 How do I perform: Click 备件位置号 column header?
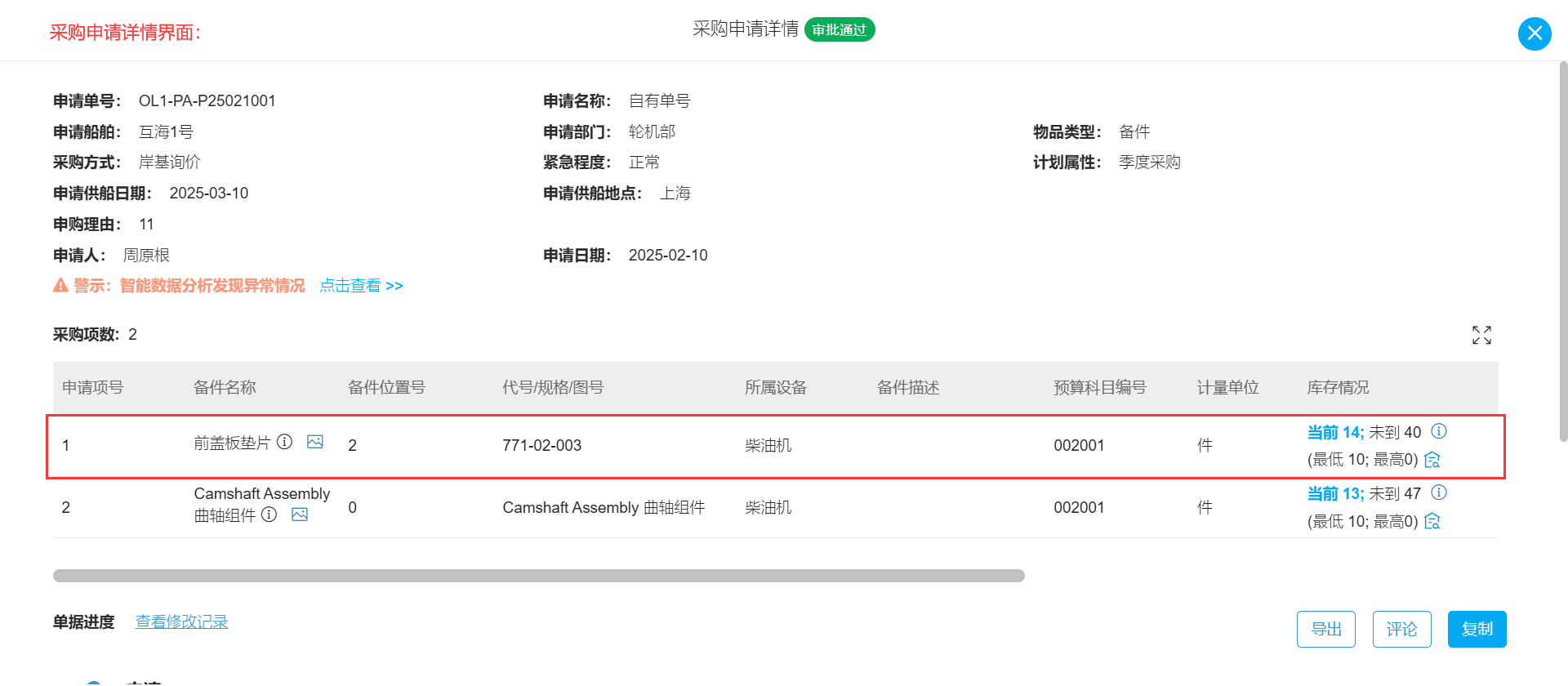coord(387,387)
